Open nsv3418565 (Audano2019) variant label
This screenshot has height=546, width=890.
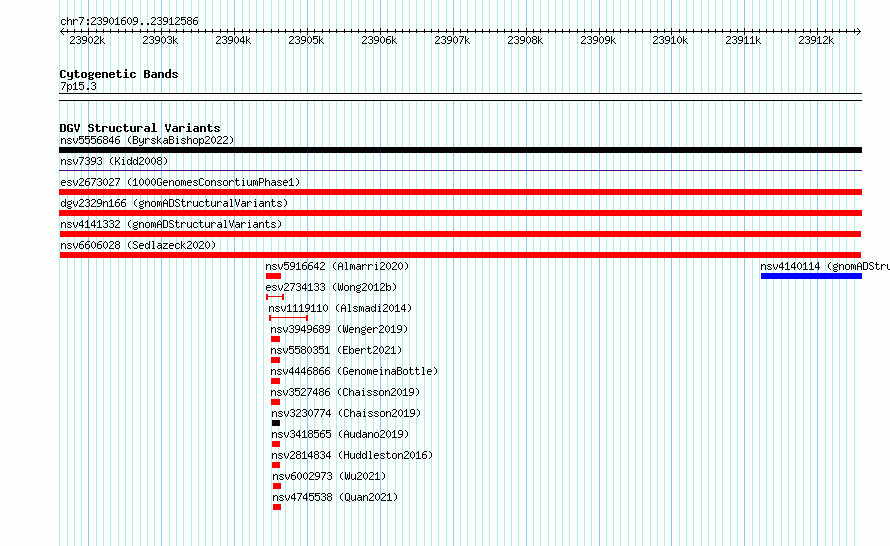tap(340, 434)
